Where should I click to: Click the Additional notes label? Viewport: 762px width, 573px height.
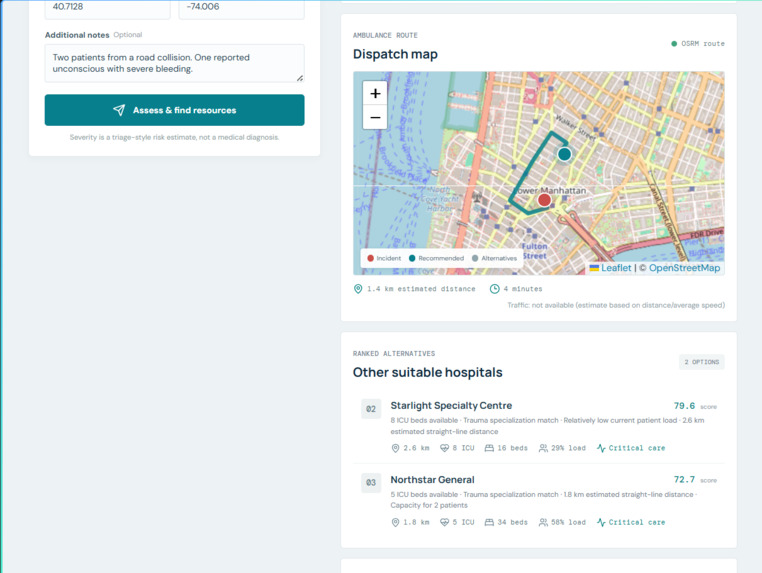point(77,35)
